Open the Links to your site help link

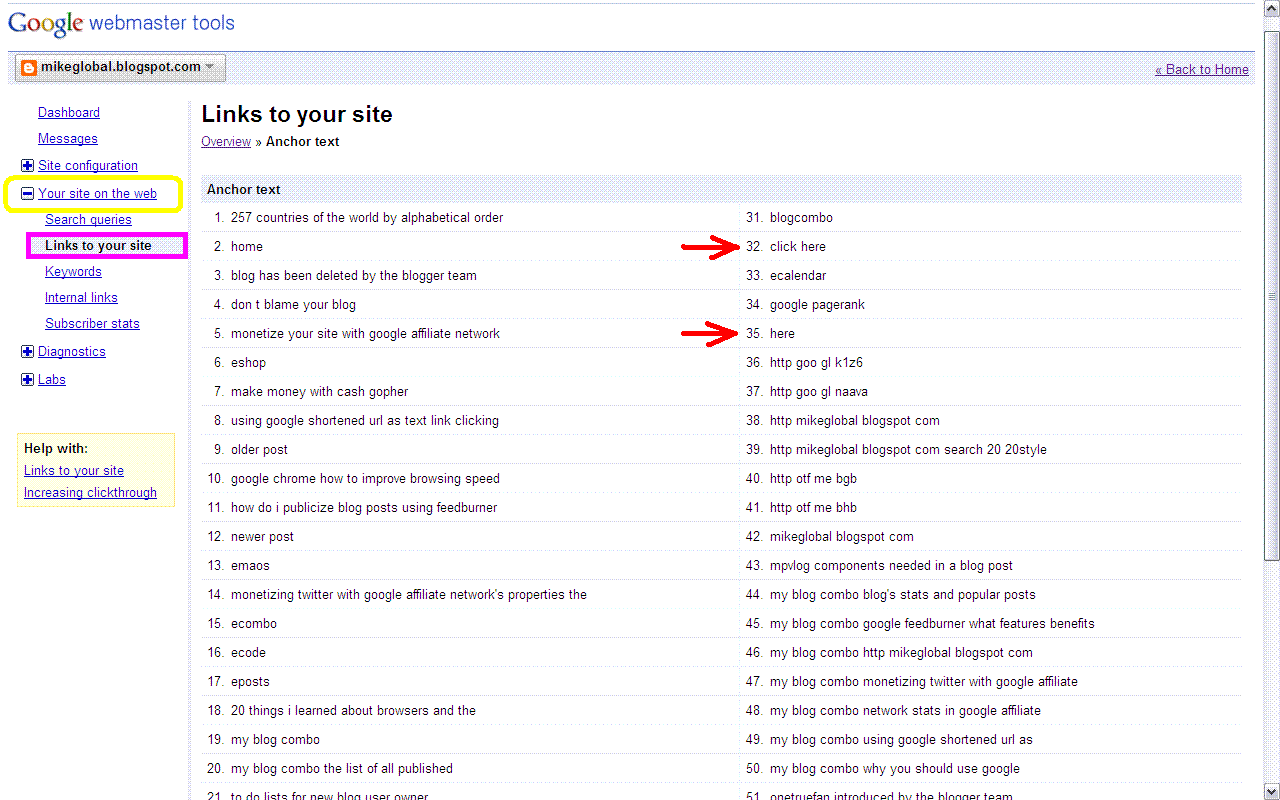(74, 471)
